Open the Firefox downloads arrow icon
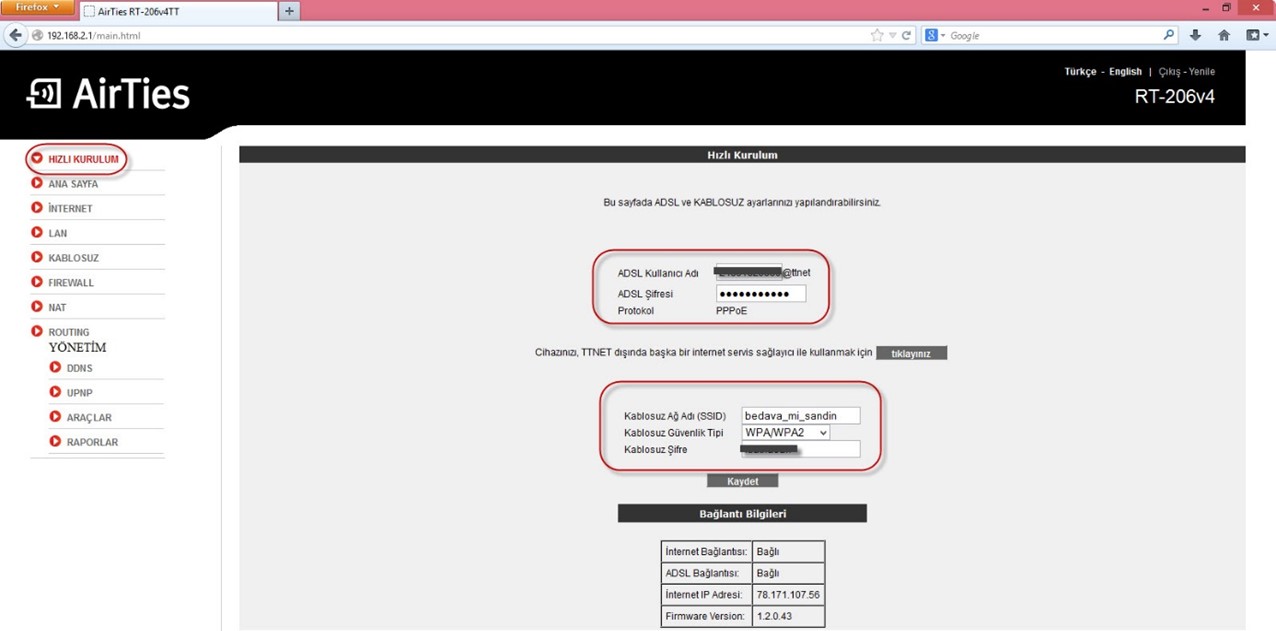Viewport: 1276px width, 631px height. 1195,35
